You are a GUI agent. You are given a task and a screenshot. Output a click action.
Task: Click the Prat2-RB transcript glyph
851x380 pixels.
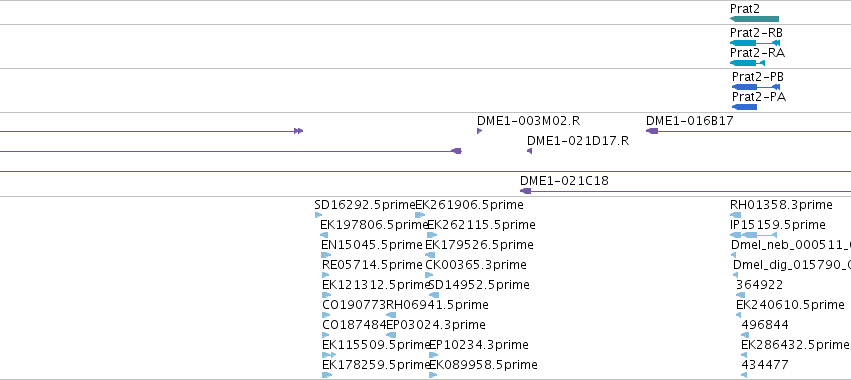pyautogui.click(x=755, y=43)
